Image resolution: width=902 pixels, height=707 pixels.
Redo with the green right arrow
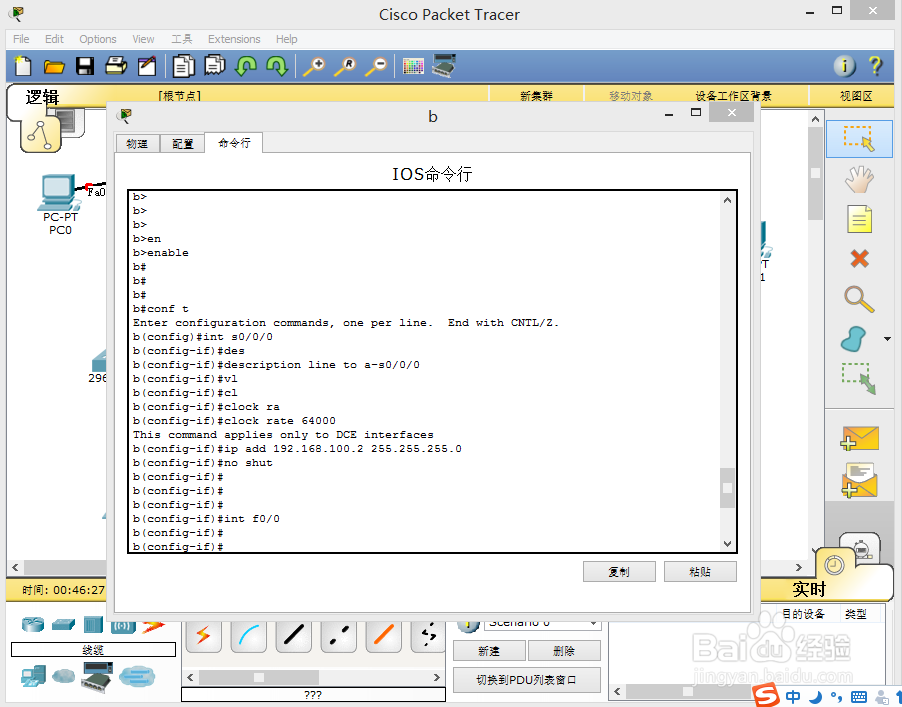point(277,66)
